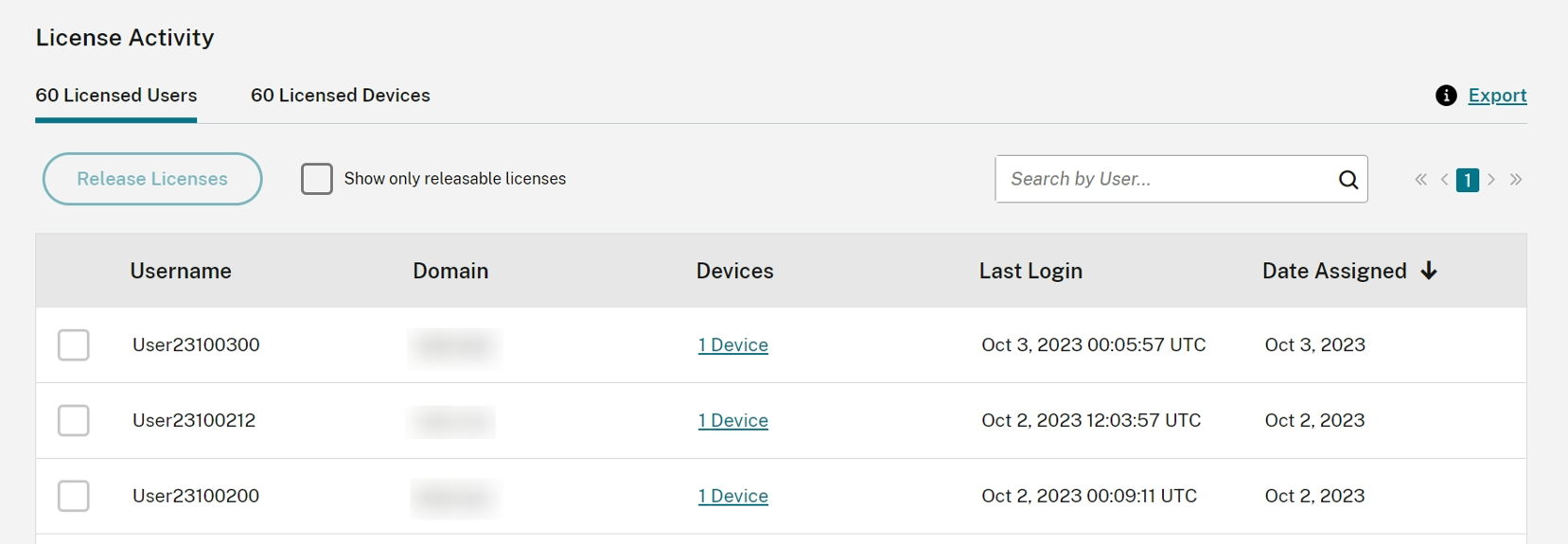View 1 Device link for User23100212
1568x544 pixels.
coord(732,421)
